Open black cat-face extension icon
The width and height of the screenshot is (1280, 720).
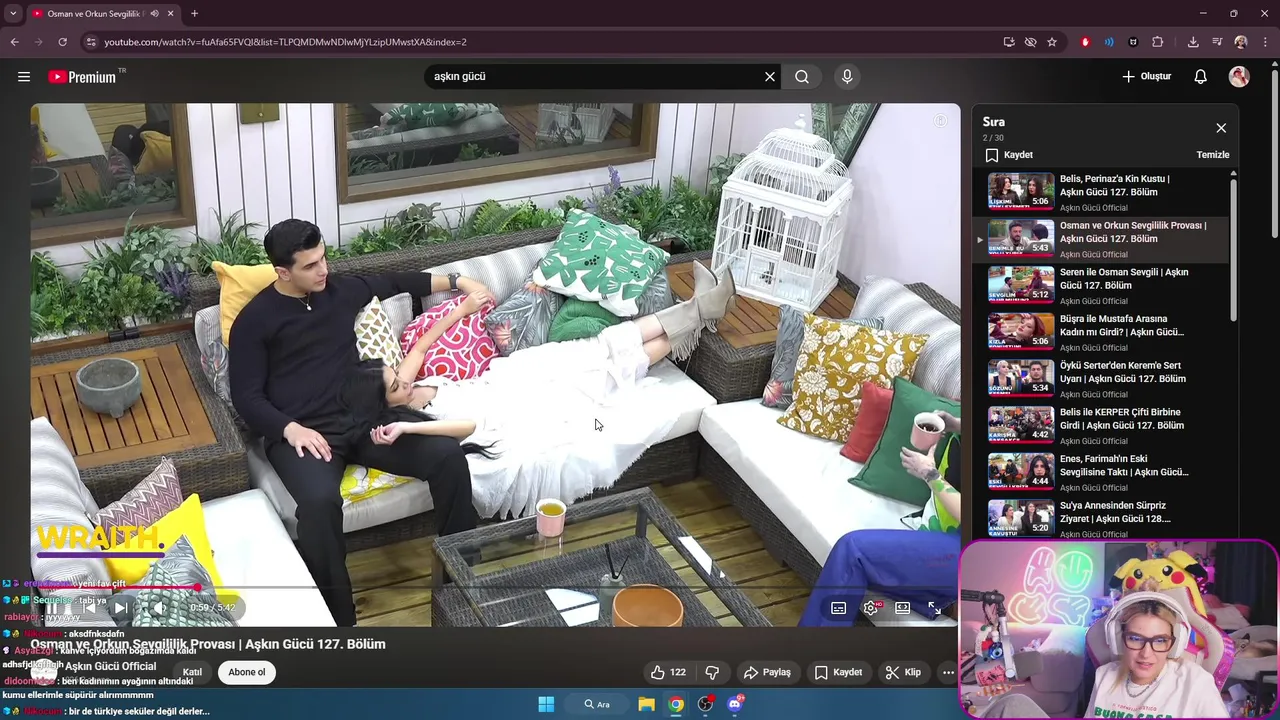1133,42
